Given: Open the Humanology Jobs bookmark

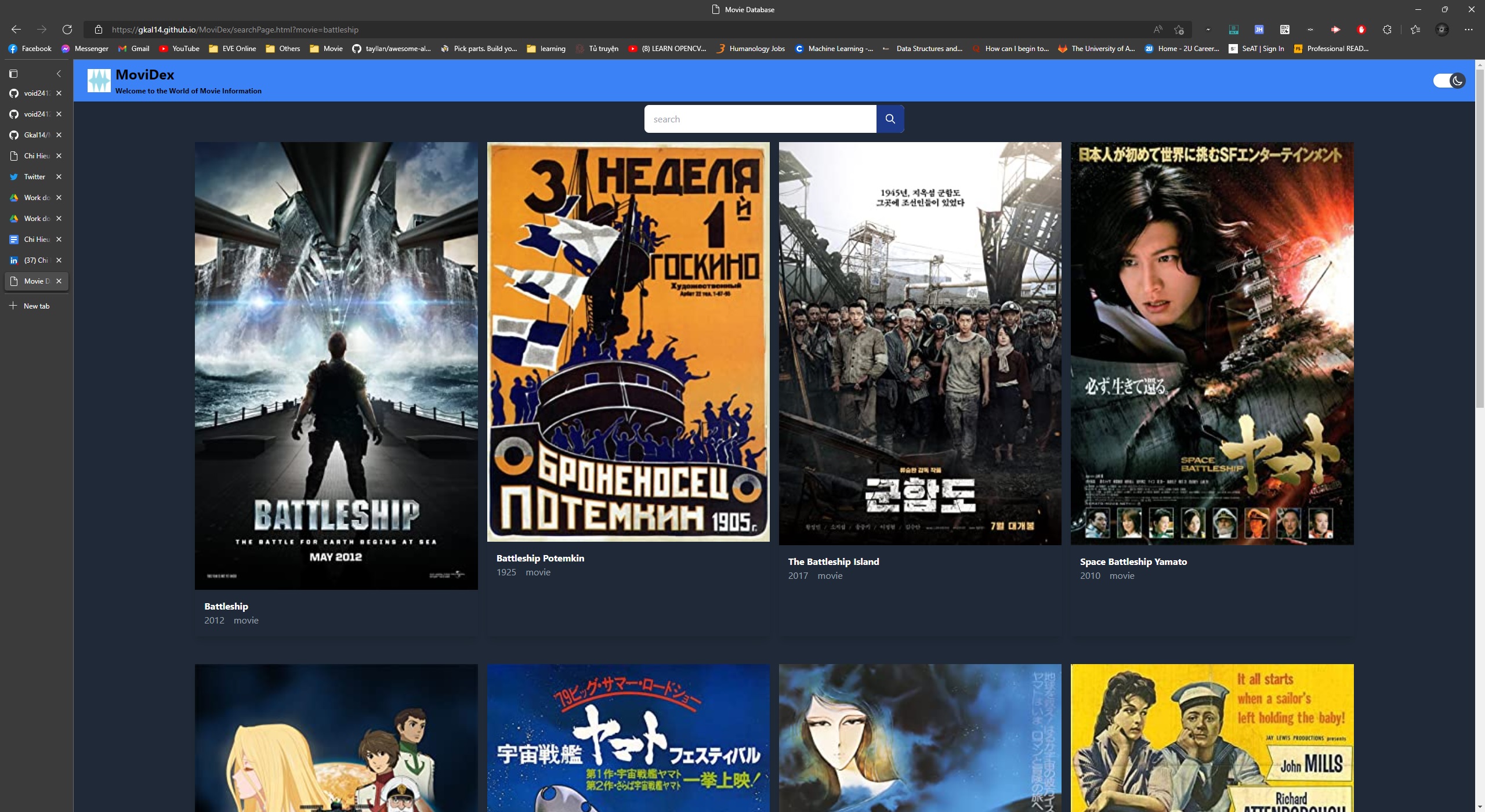Looking at the screenshot, I should click(751, 49).
